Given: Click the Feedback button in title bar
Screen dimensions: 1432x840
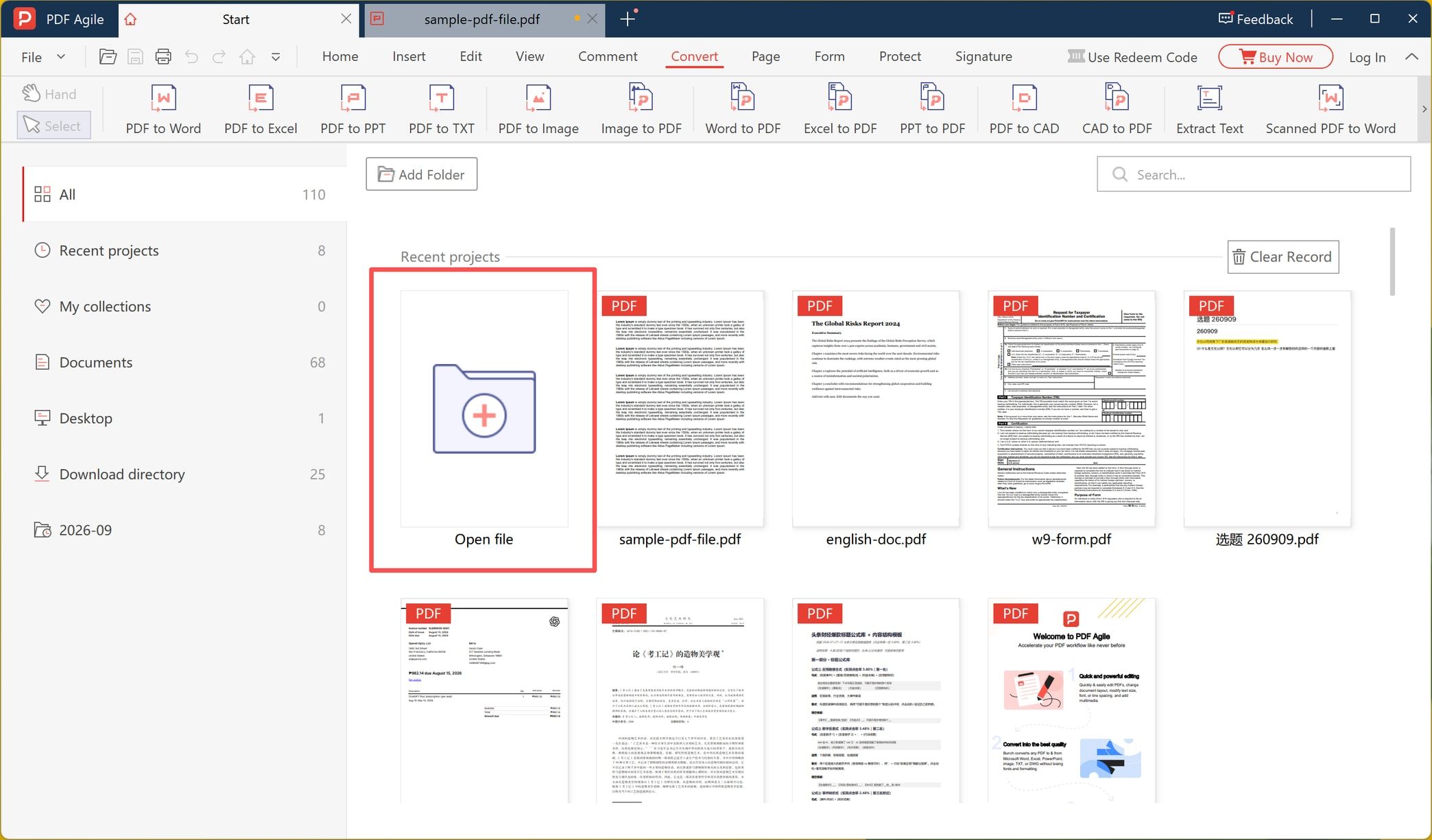Looking at the screenshot, I should (1256, 19).
